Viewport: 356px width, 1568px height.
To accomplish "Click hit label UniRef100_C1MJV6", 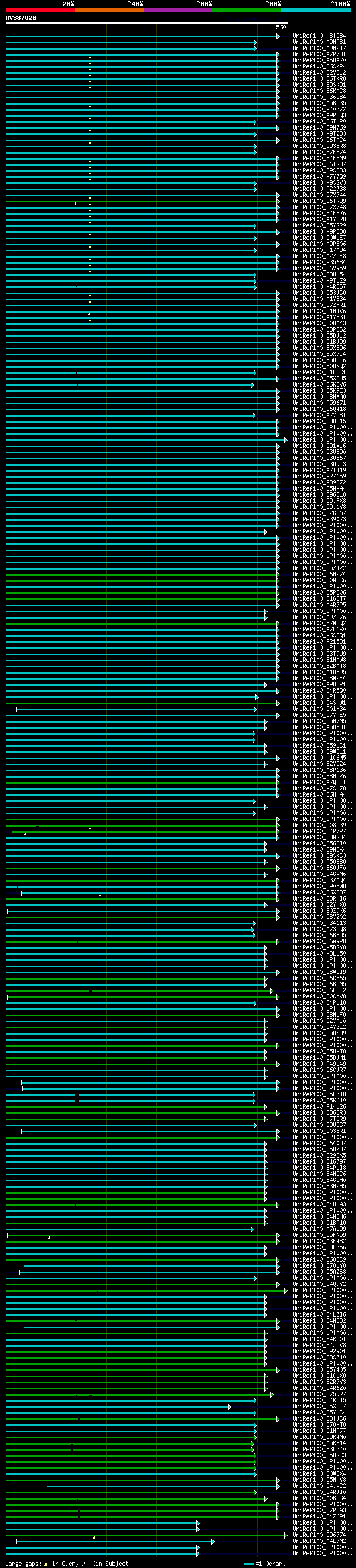I will pos(319,311).
